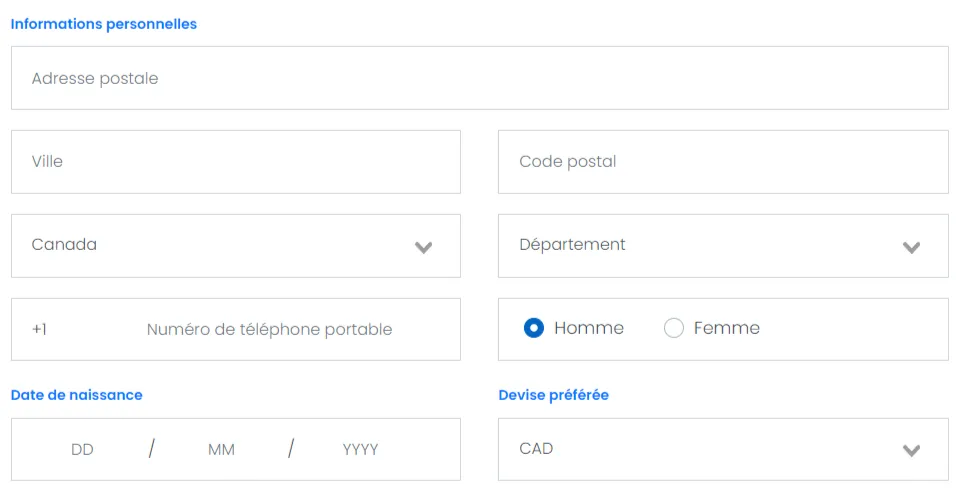The width and height of the screenshot is (959, 503).
Task: Click the Adresse postale input field
Action: 479,78
